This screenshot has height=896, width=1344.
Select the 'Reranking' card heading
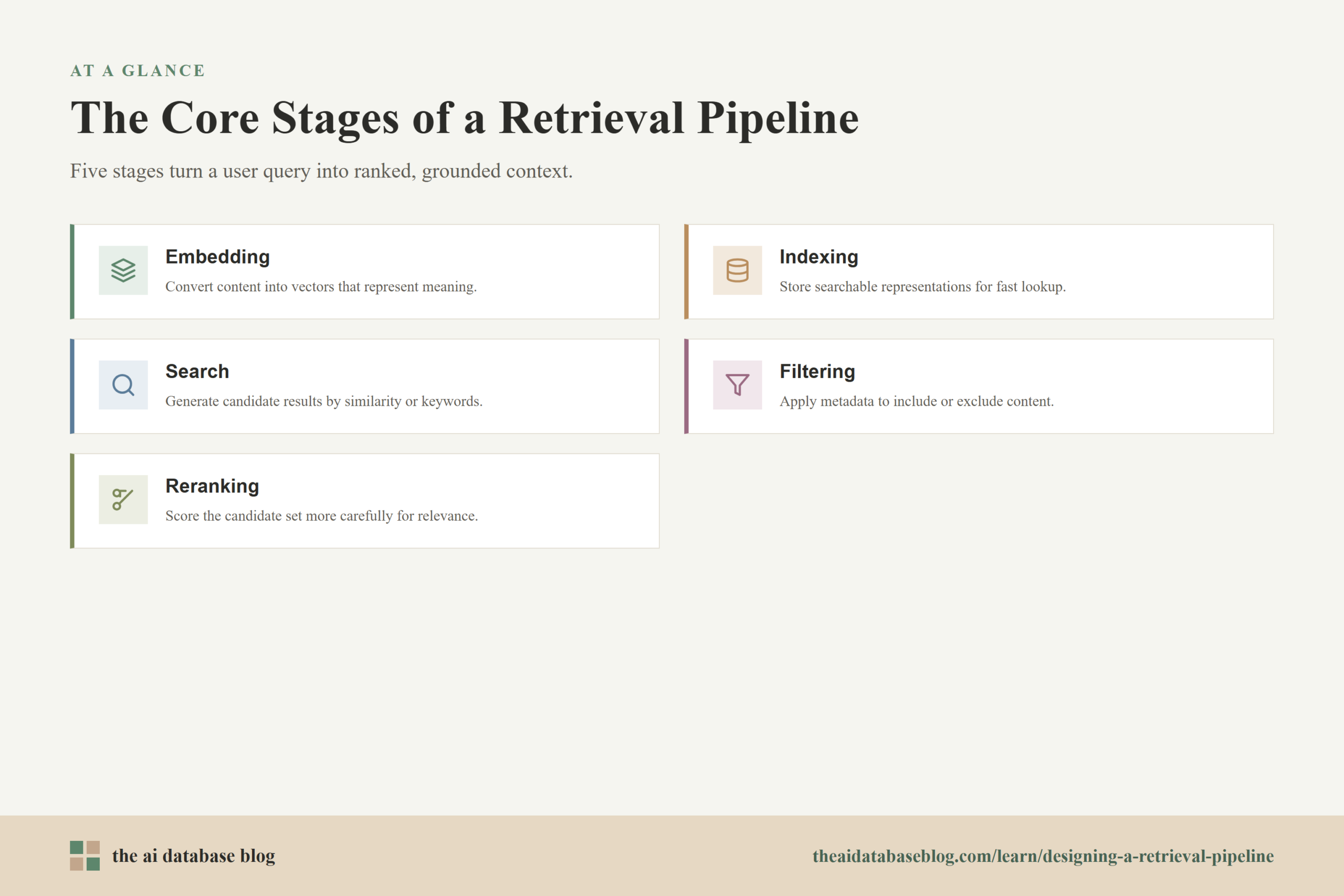[212, 486]
